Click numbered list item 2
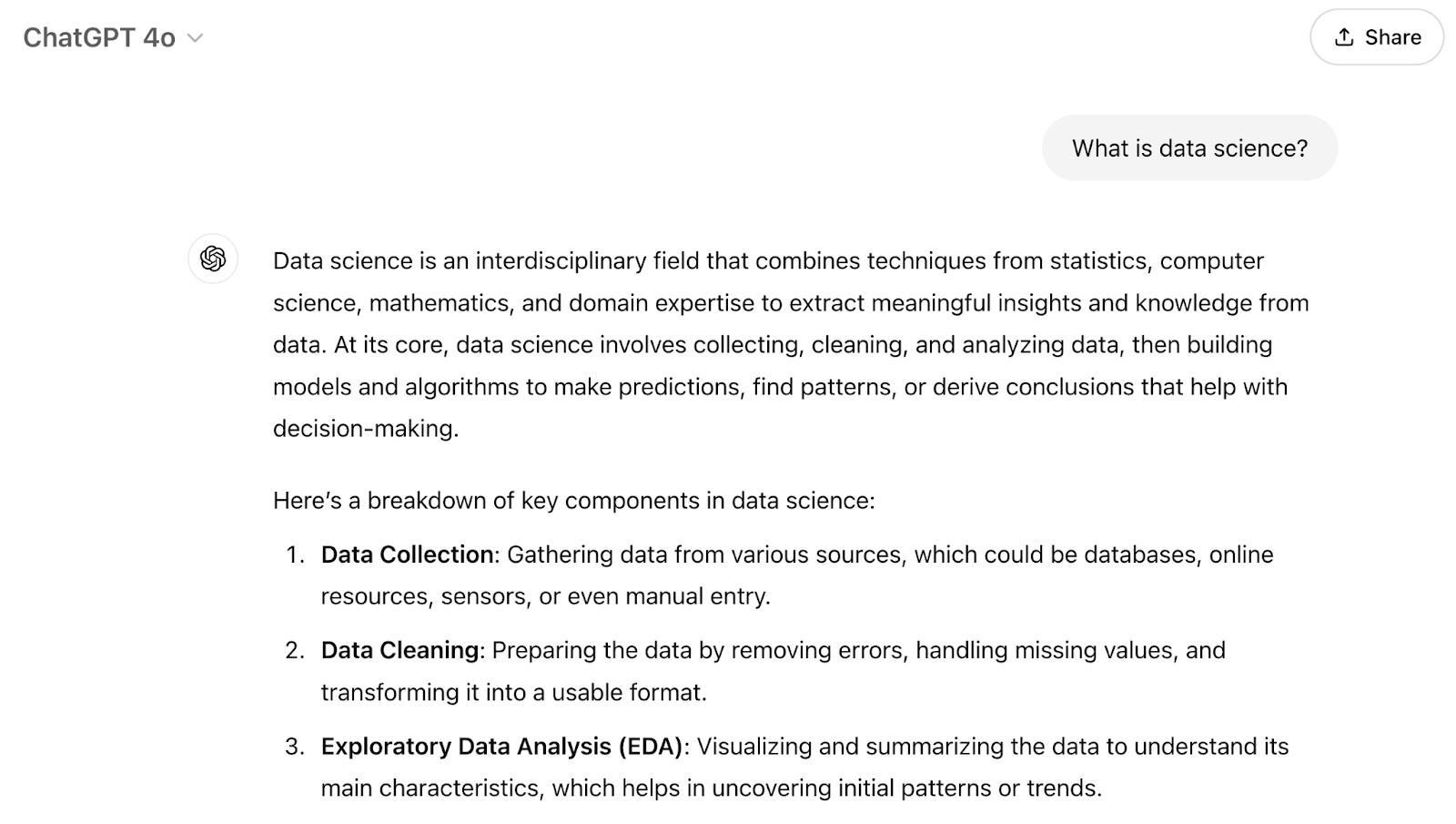The width and height of the screenshot is (1456, 824). click(293, 650)
